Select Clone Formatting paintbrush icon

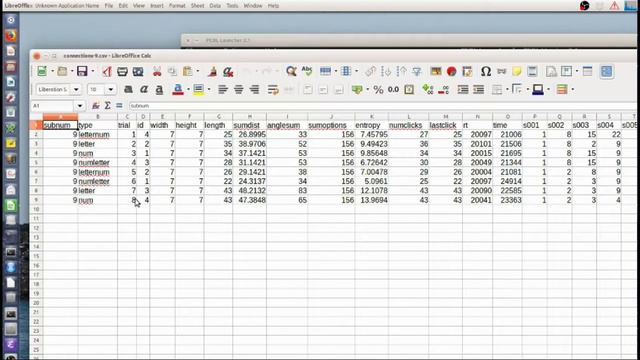pyautogui.click(x=212, y=71)
